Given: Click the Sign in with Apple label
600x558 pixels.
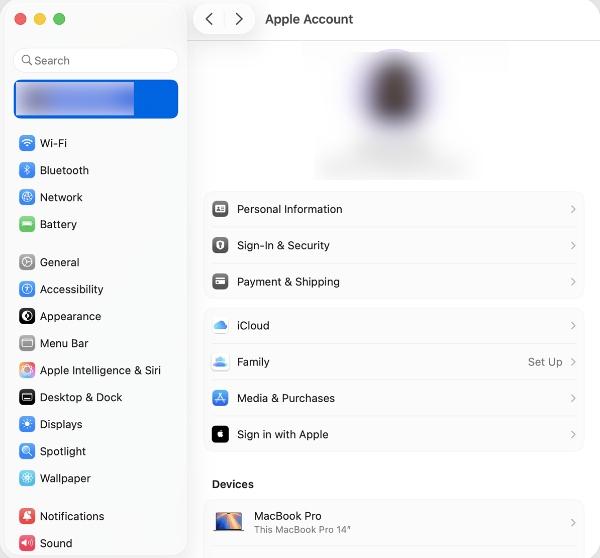Looking at the screenshot, I should (x=283, y=434).
